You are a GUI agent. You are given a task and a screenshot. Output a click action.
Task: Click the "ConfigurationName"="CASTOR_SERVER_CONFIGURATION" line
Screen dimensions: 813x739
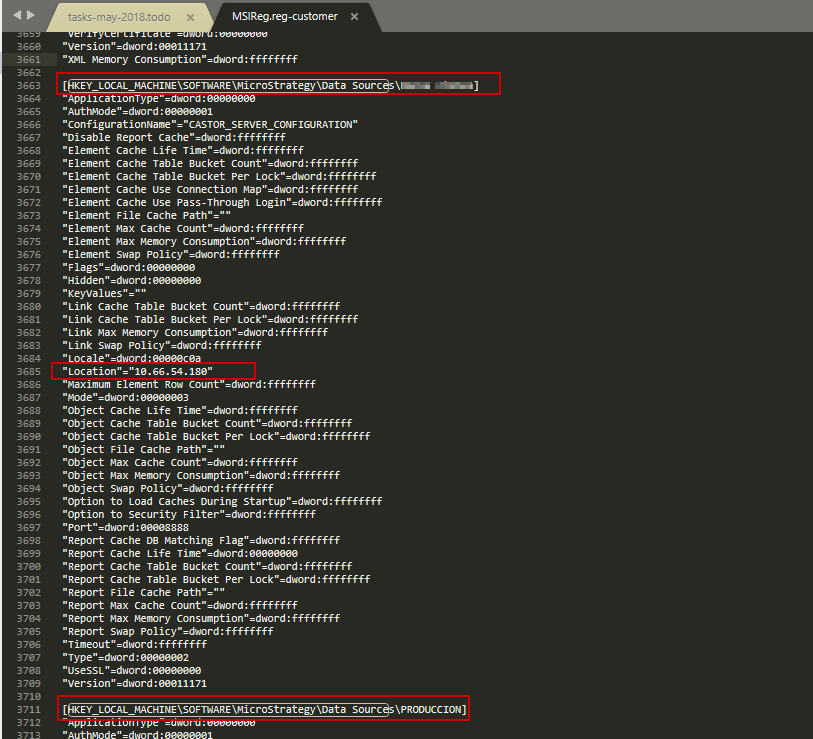click(210, 124)
